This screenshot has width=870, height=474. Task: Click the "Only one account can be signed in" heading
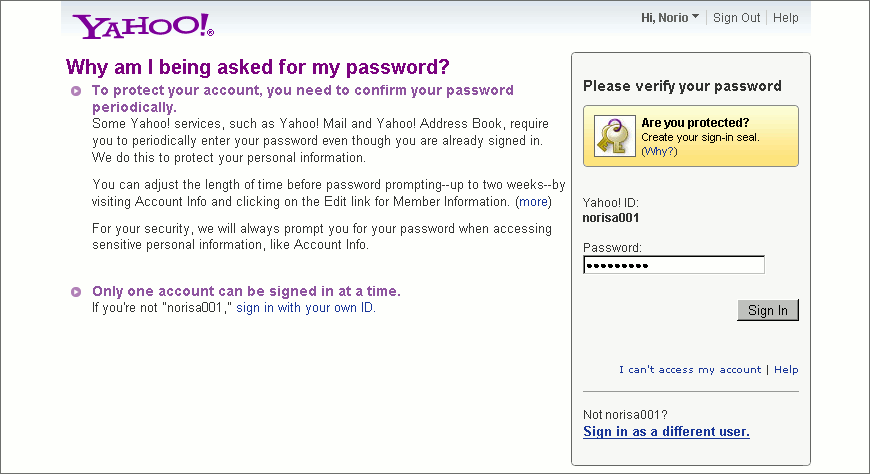(x=246, y=291)
